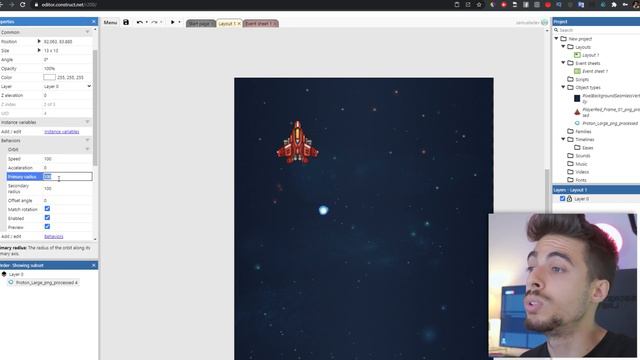Click the Primary radius input field
Viewport: 640px width, 360px height.
tap(67, 176)
